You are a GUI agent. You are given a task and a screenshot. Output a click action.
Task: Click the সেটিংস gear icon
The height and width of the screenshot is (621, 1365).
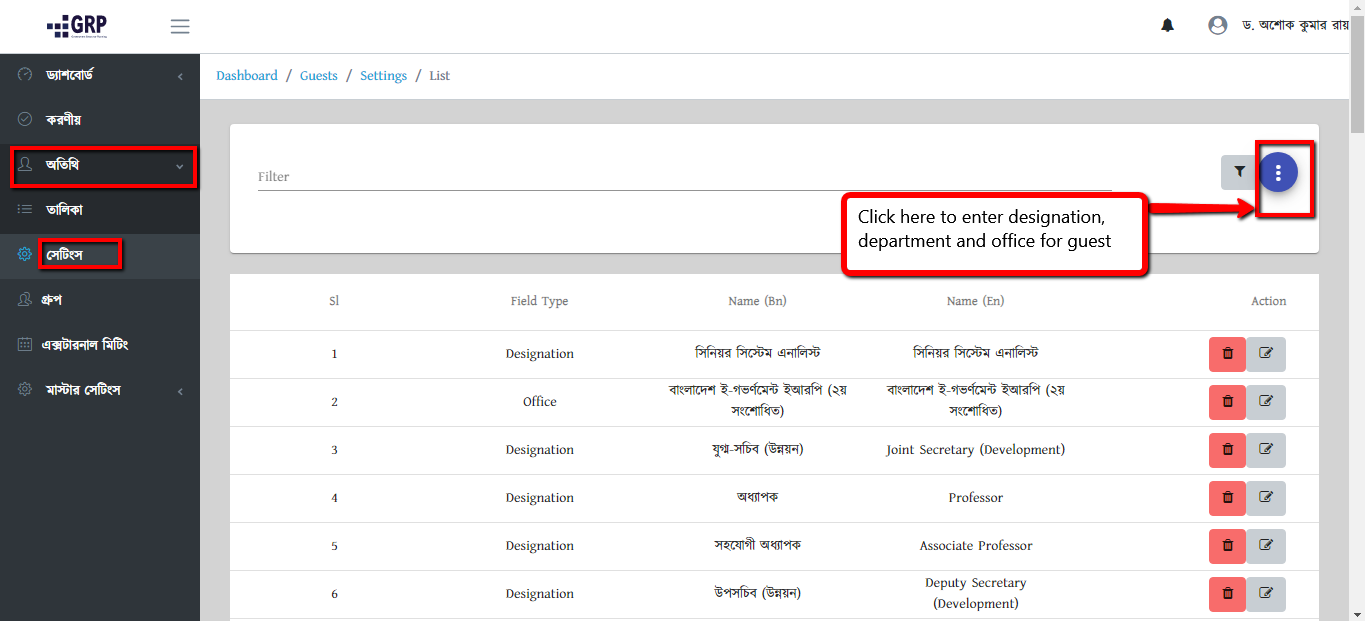pos(25,254)
